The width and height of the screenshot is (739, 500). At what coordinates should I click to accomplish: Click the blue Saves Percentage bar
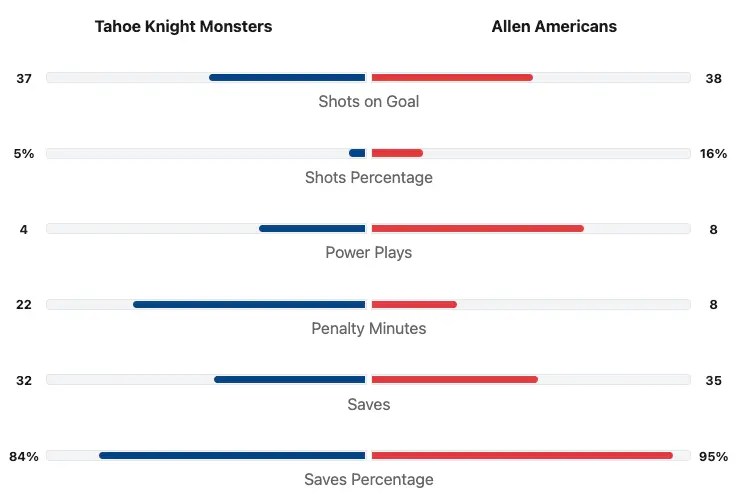coord(233,456)
